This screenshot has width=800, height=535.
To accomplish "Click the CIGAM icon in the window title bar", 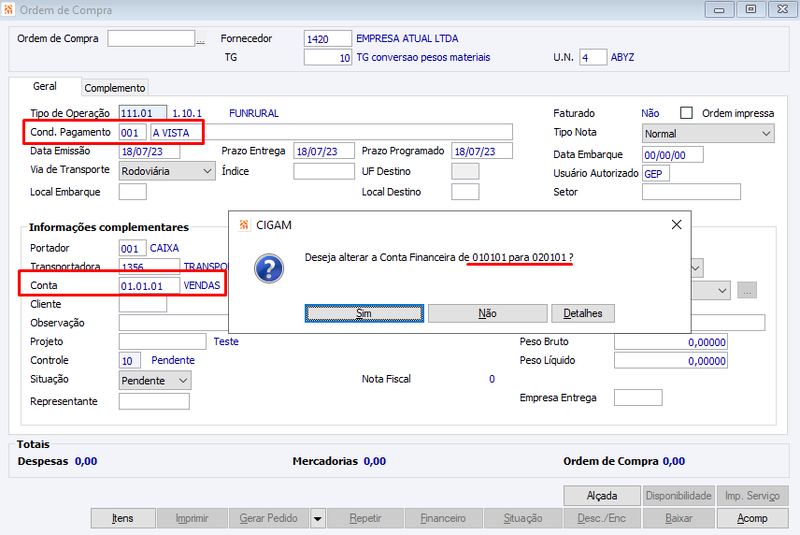I will 8,9.
